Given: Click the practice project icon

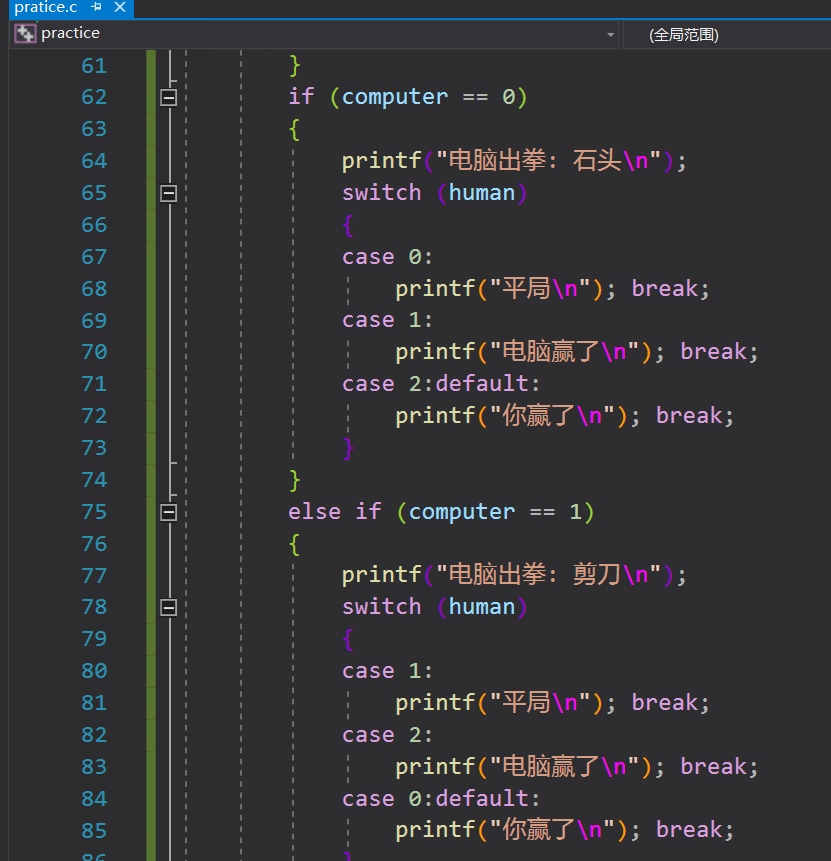Looking at the screenshot, I should click(25, 34).
